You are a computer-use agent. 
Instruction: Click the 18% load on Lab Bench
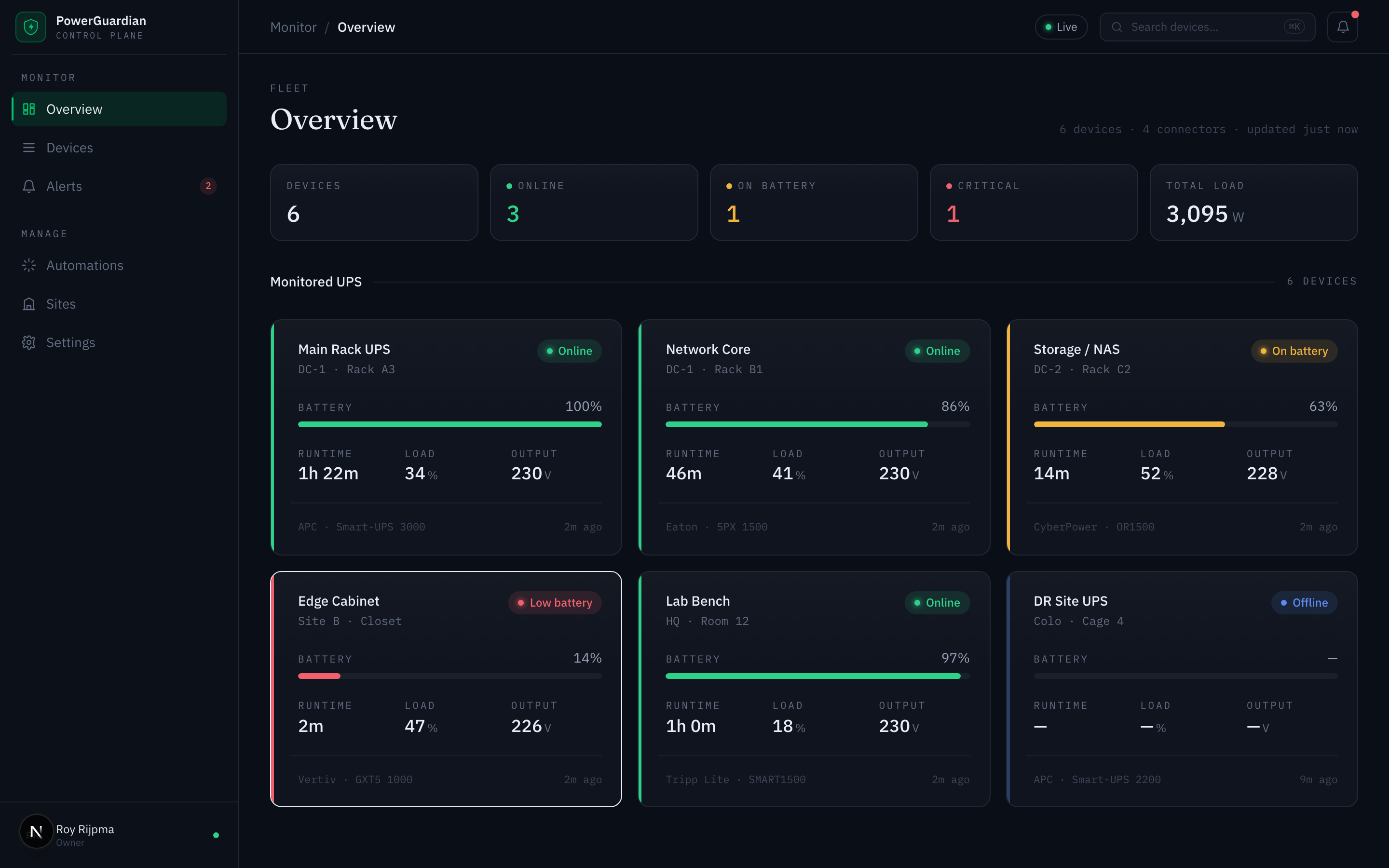point(789,726)
